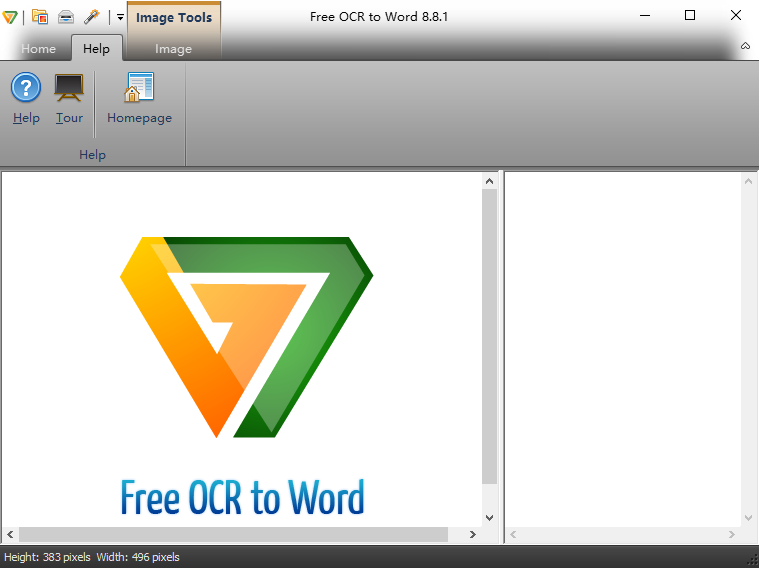This screenshot has width=759, height=568.
Task: Open the Customize Quick Access Toolbar dropdown
Action: coord(120,17)
